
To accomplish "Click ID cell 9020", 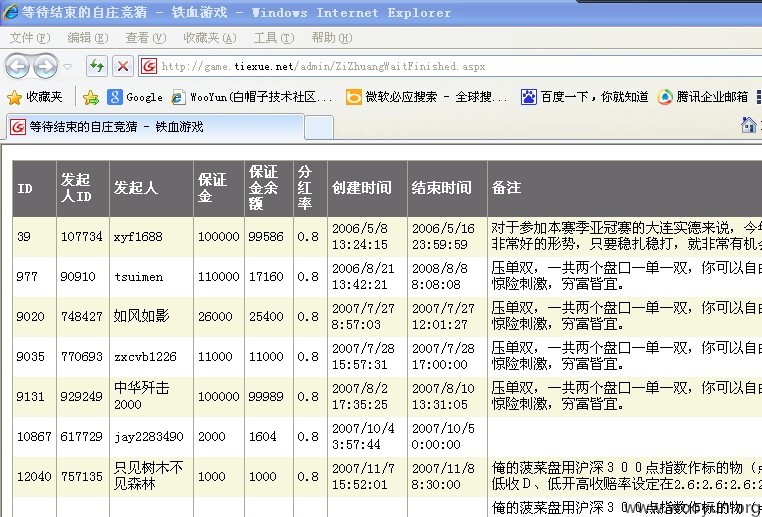I will pyautogui.click(x=30, y=316).
